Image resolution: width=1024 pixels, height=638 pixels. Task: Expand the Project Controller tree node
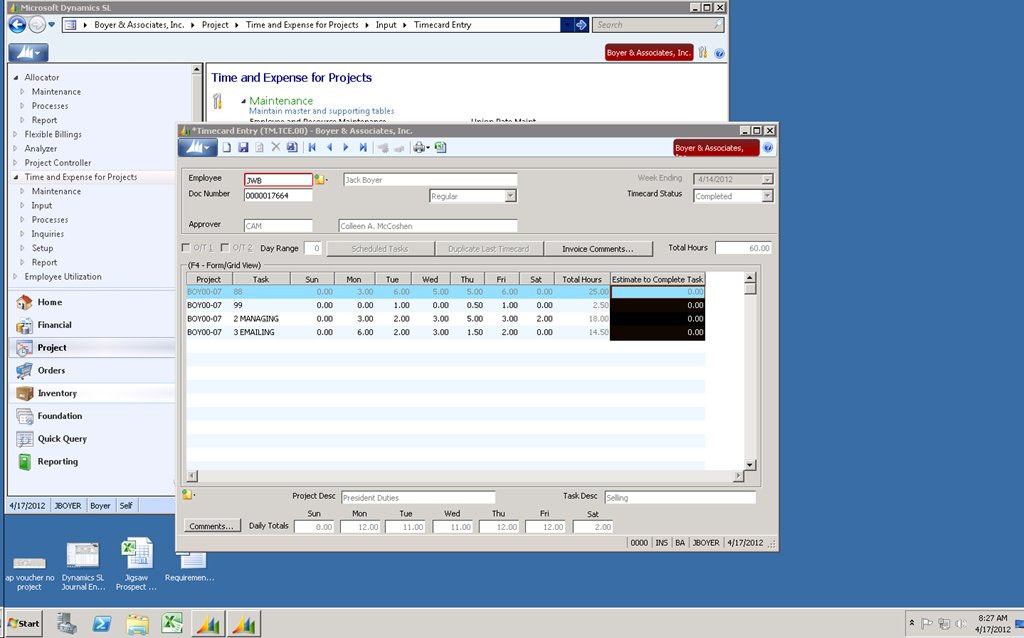click(x=16, y=163)
